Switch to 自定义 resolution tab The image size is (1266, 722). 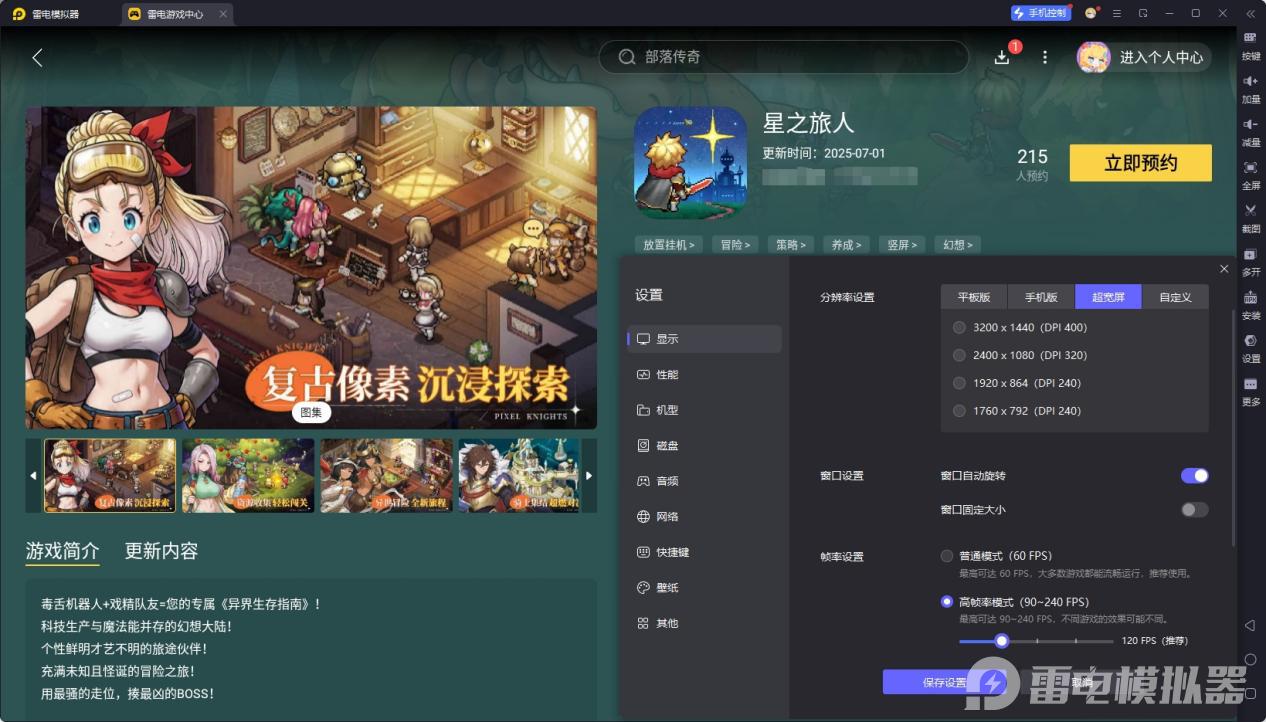point(1175,297)
